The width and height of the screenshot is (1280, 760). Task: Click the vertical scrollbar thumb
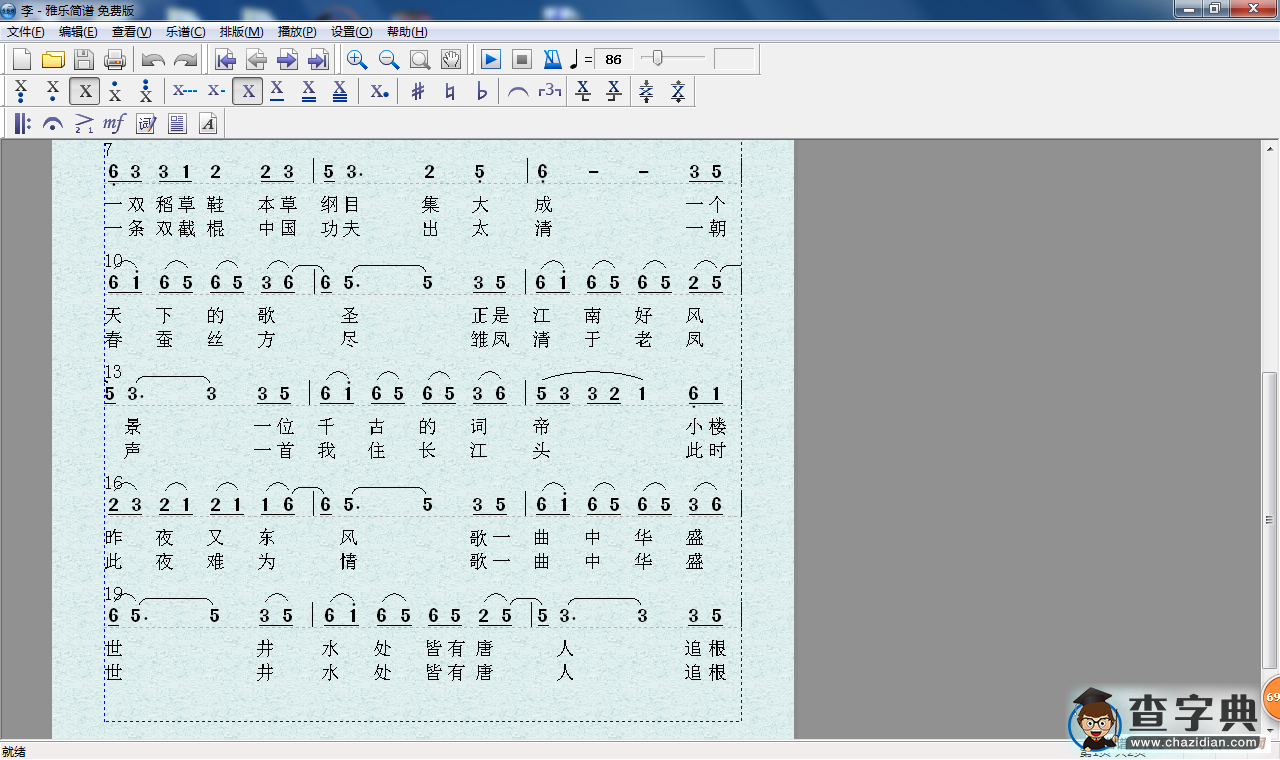point(1270,520)
